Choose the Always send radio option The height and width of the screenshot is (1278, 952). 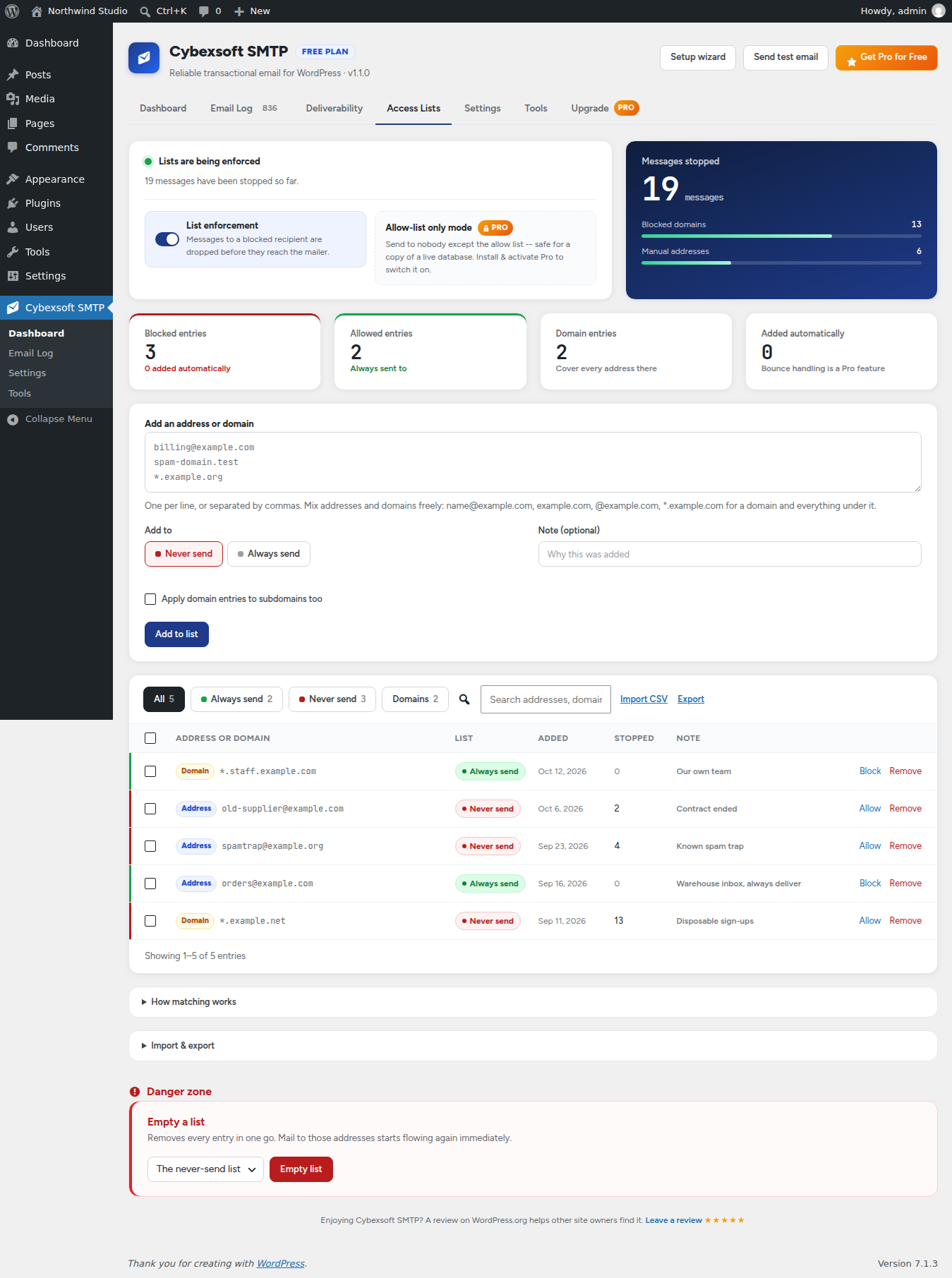[x=269, y=554]
